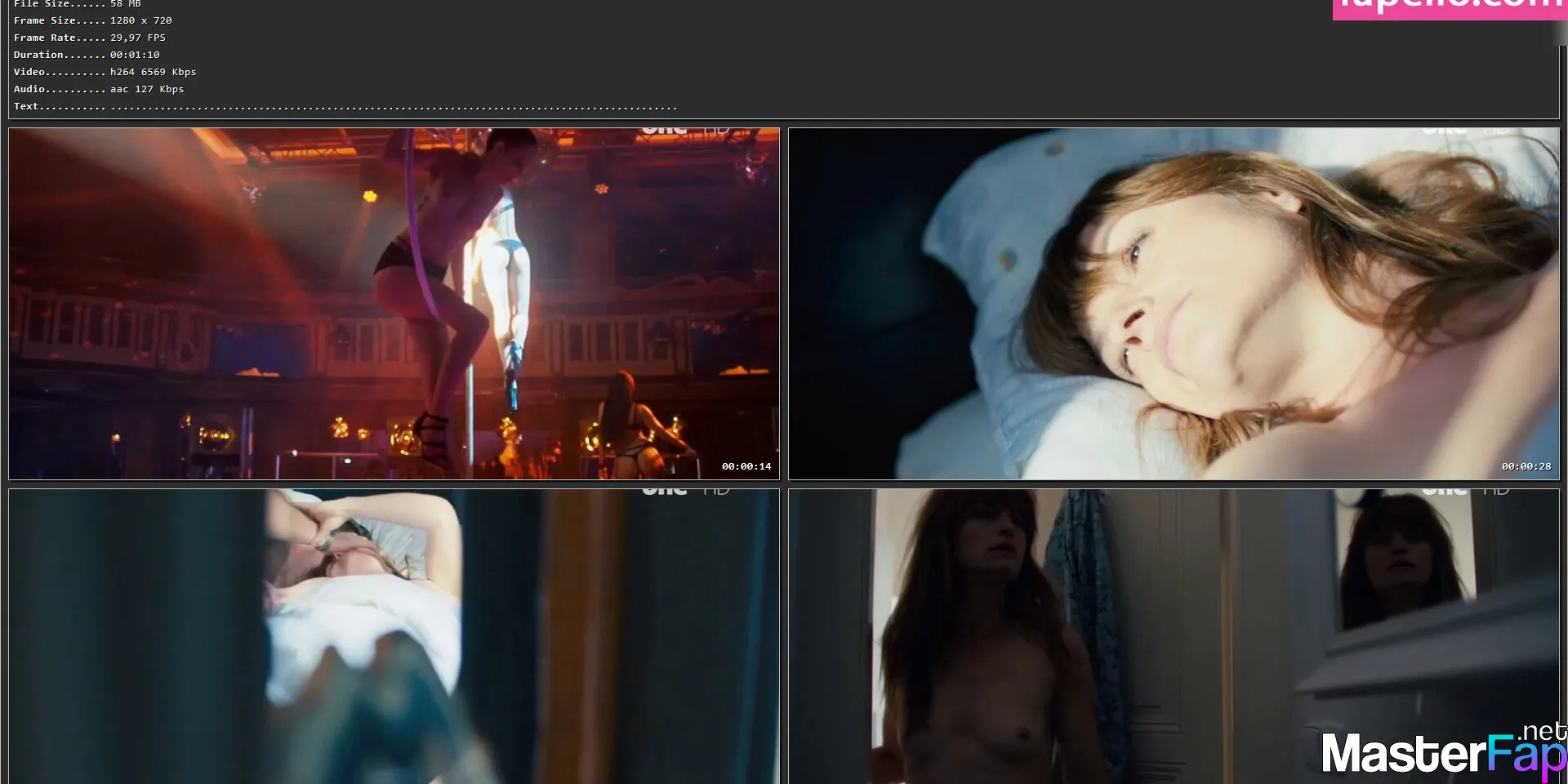Click the Text dotted info line

pyautogui.click(x=345, y=106)
